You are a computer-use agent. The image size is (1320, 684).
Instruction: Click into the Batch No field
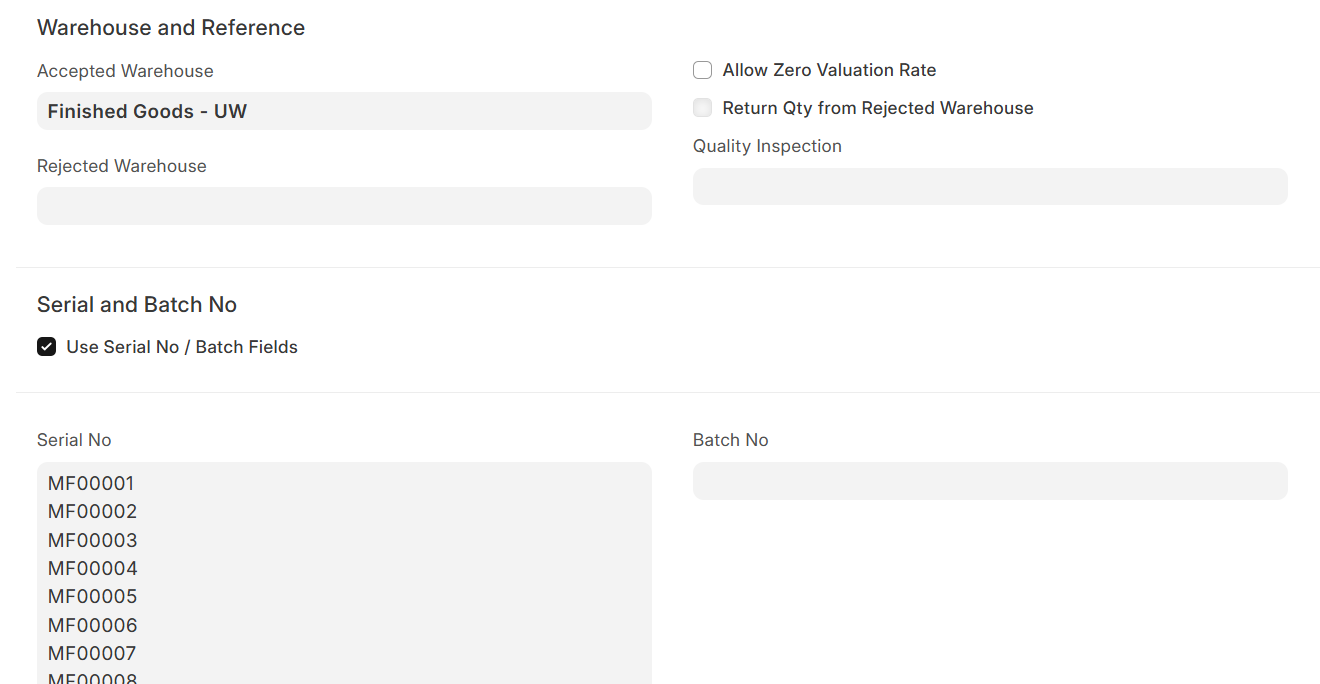coord(990,481)
